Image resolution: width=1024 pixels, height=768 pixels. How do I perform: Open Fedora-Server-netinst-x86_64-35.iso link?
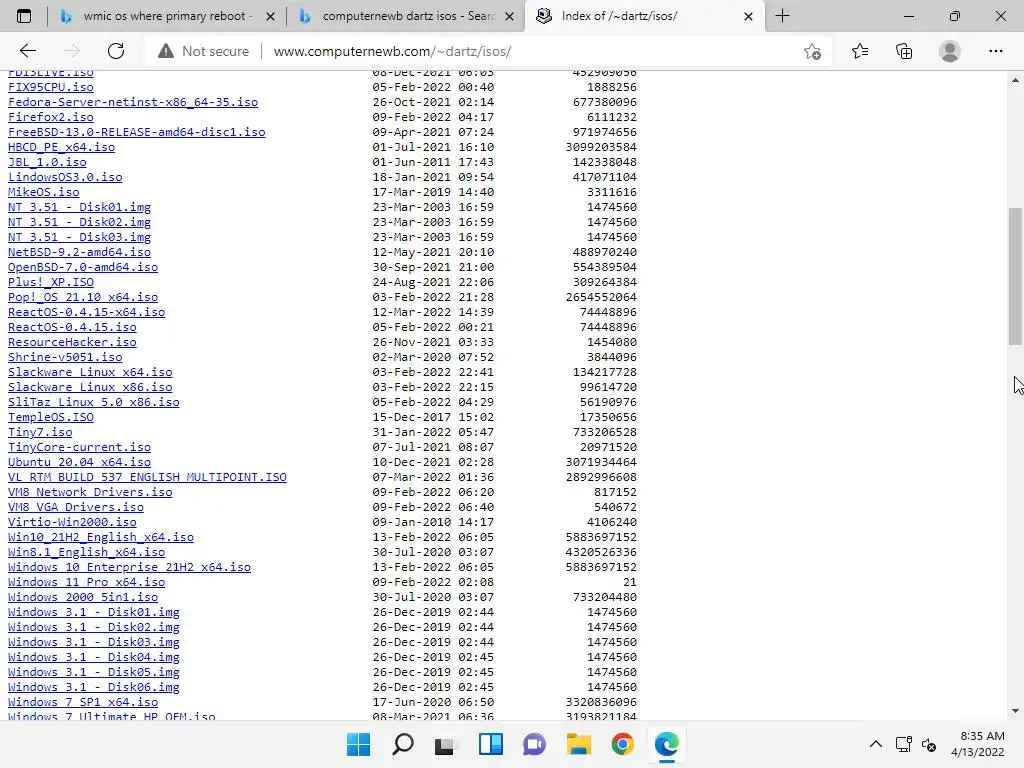pos(133,102)
